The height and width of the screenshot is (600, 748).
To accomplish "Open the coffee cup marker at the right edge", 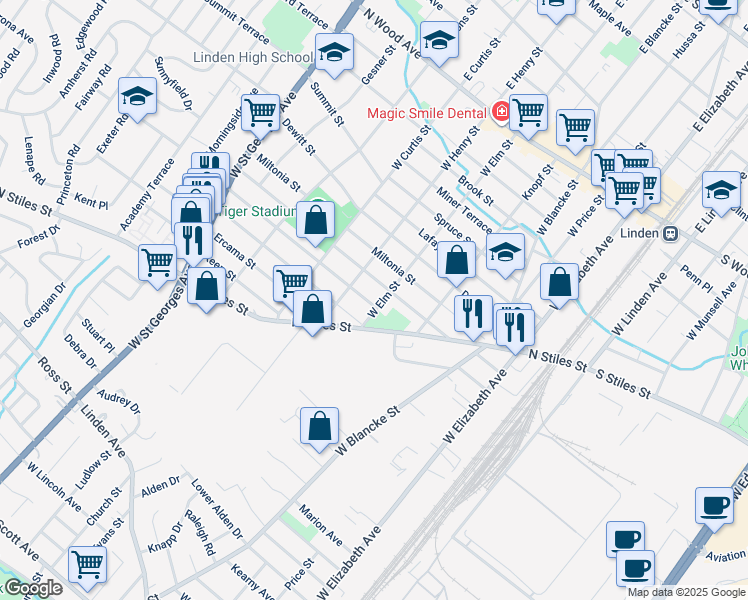I will [x=714, y=506].
